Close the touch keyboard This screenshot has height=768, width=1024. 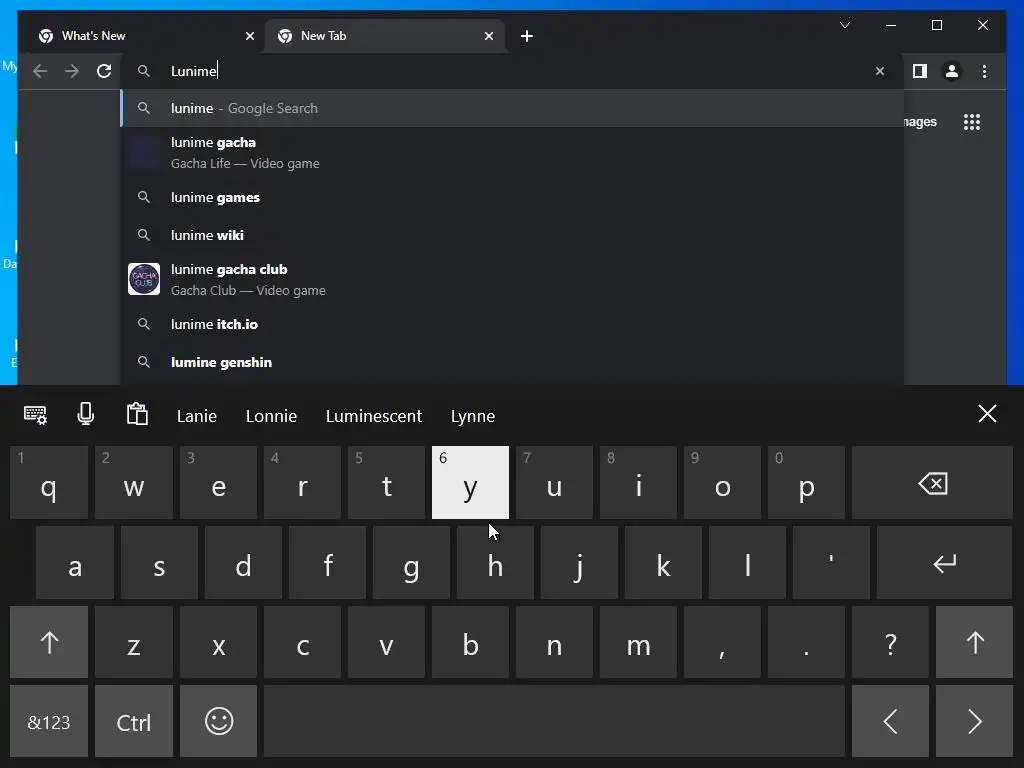pos(987,413)
